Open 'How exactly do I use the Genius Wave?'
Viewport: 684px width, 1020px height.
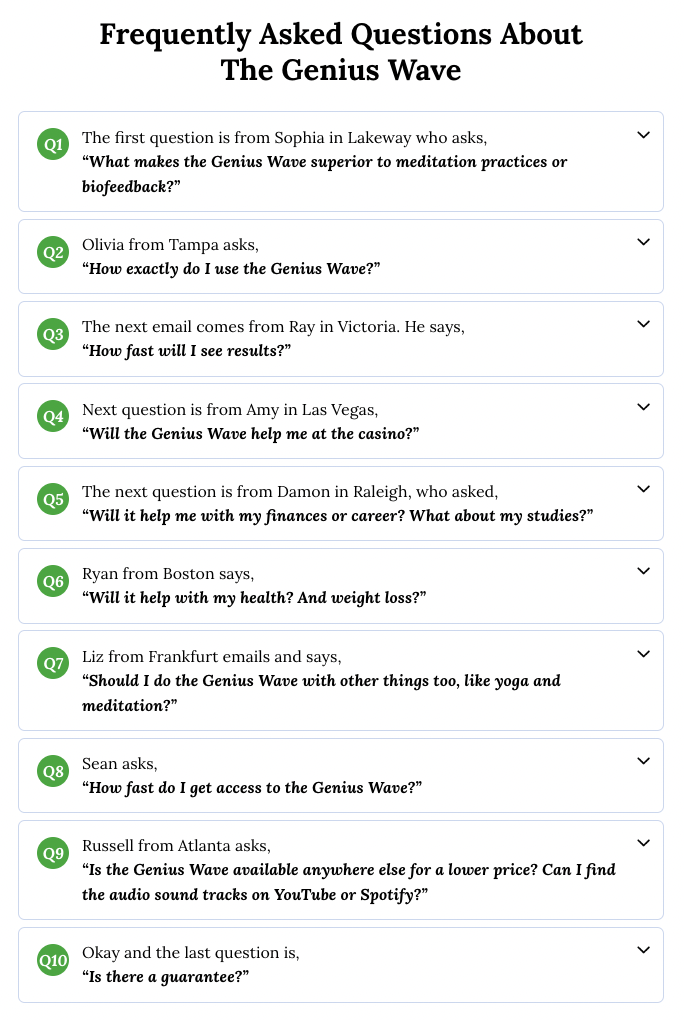pos(232,268)
